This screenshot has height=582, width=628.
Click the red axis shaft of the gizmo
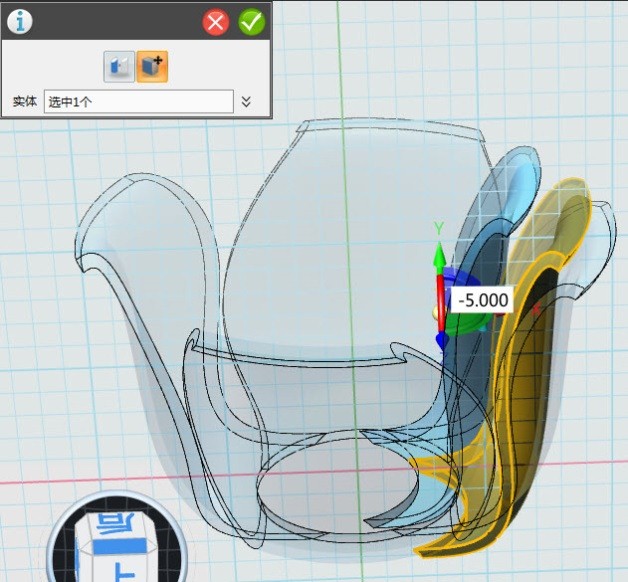(439, 295)
